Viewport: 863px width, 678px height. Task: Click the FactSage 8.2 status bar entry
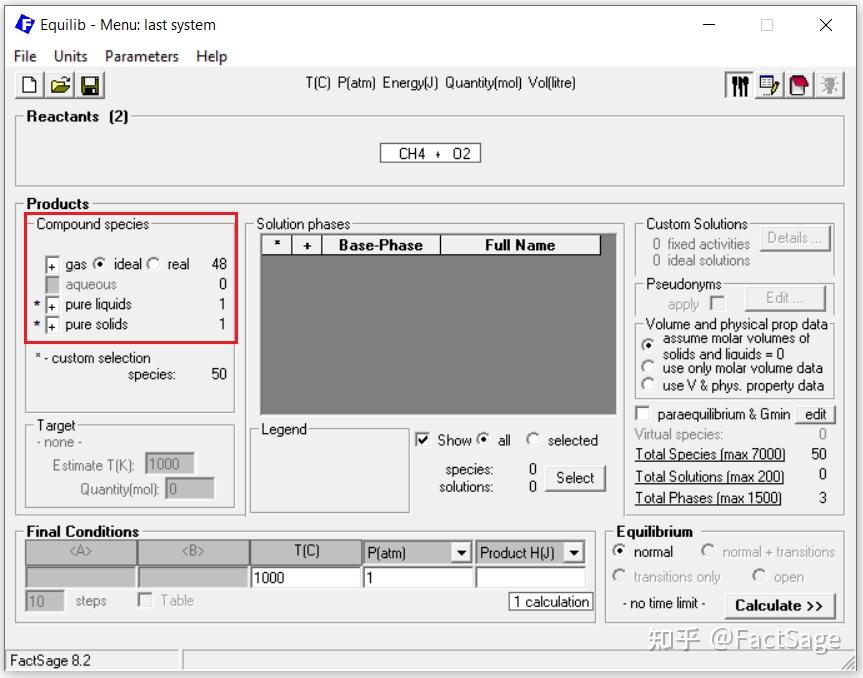[92, 660]
